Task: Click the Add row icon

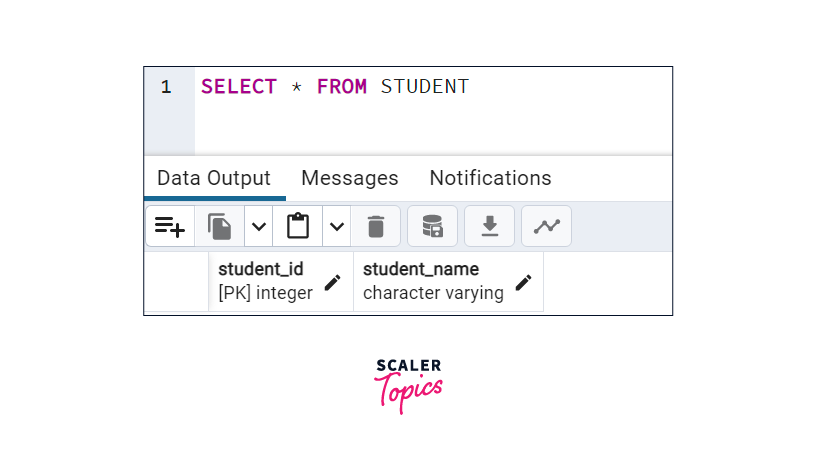Action: coord(170,227)
